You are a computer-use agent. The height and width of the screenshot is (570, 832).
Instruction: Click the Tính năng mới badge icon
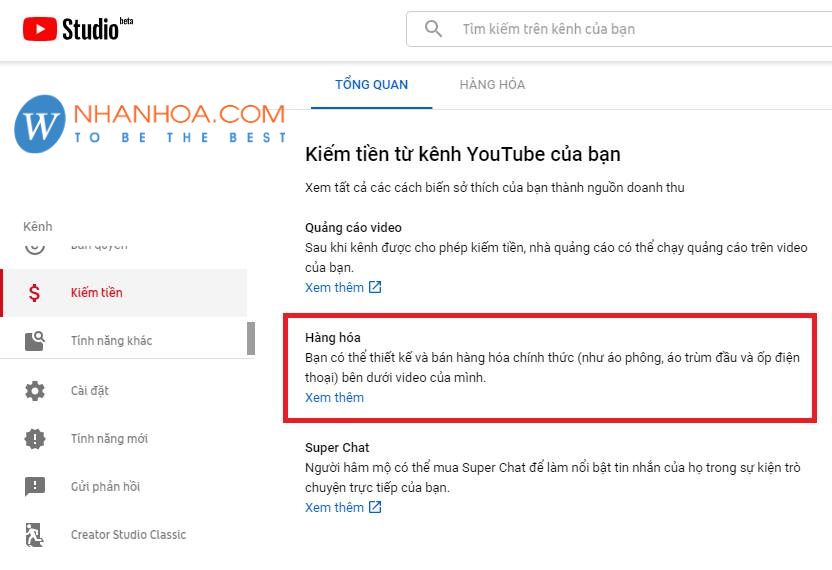pyautogui.click(x=35, y=438)
